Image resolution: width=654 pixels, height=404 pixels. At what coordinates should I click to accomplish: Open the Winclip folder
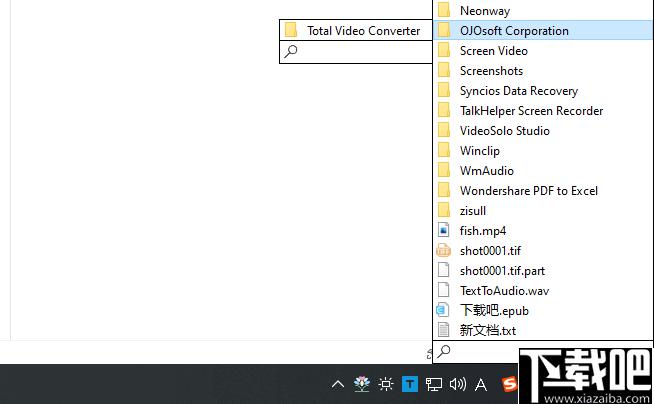[543, 151]
